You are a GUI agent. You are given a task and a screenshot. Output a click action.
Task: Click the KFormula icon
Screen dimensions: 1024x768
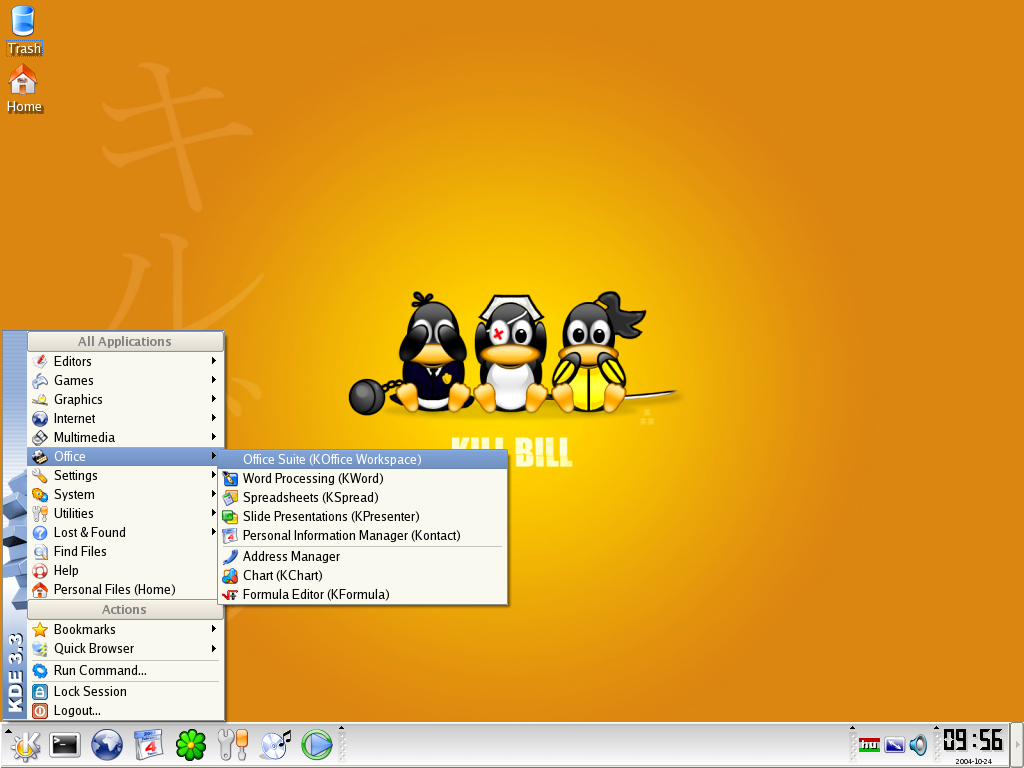230,595
